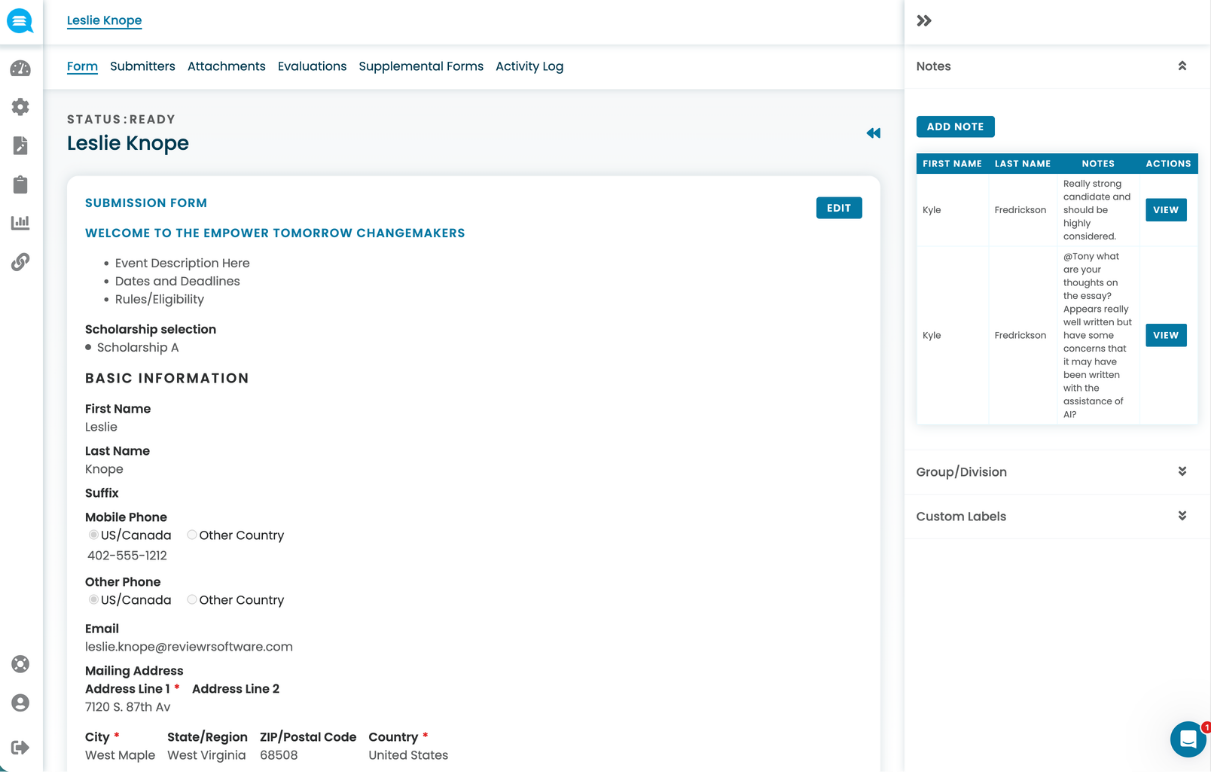Click the First Name value Leslie
Image resolution: width=1211 pixels, height=772 pixels.
coord(101,427)
